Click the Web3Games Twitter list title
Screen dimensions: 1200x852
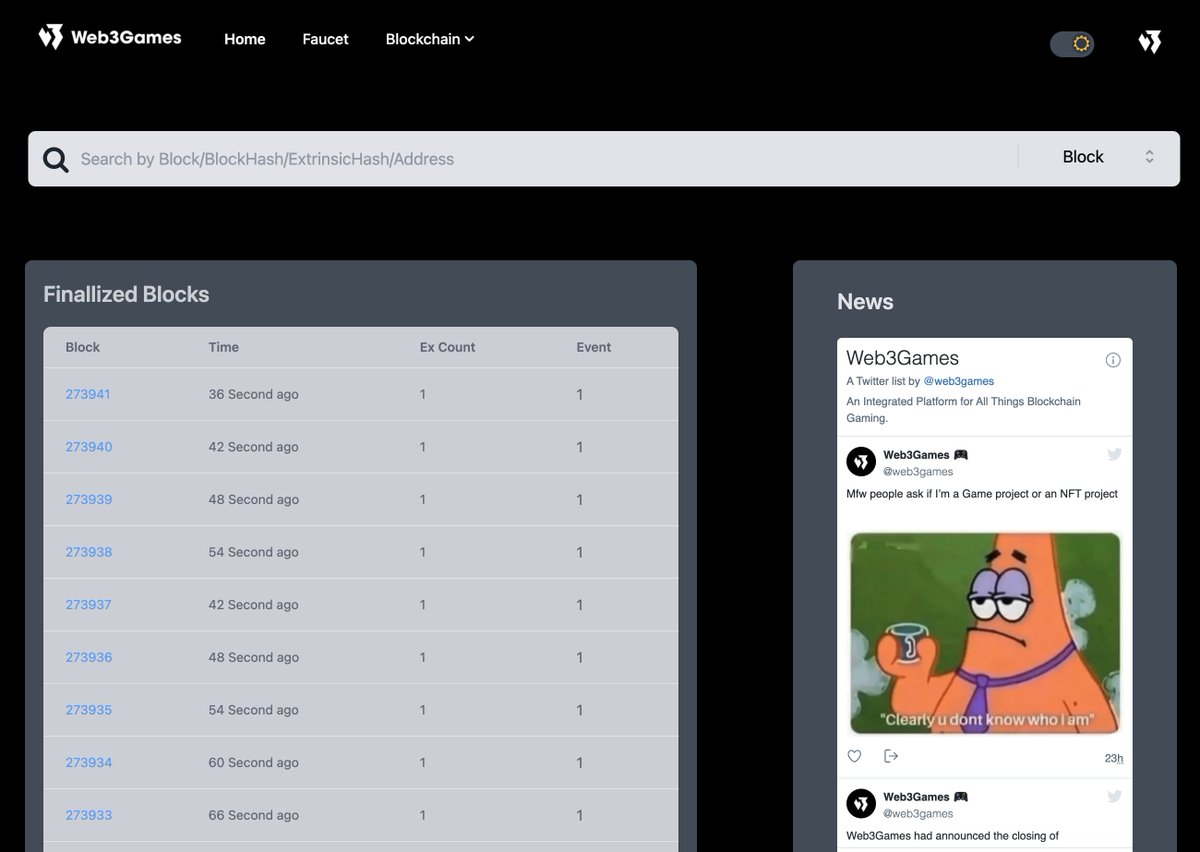[902, 358]
